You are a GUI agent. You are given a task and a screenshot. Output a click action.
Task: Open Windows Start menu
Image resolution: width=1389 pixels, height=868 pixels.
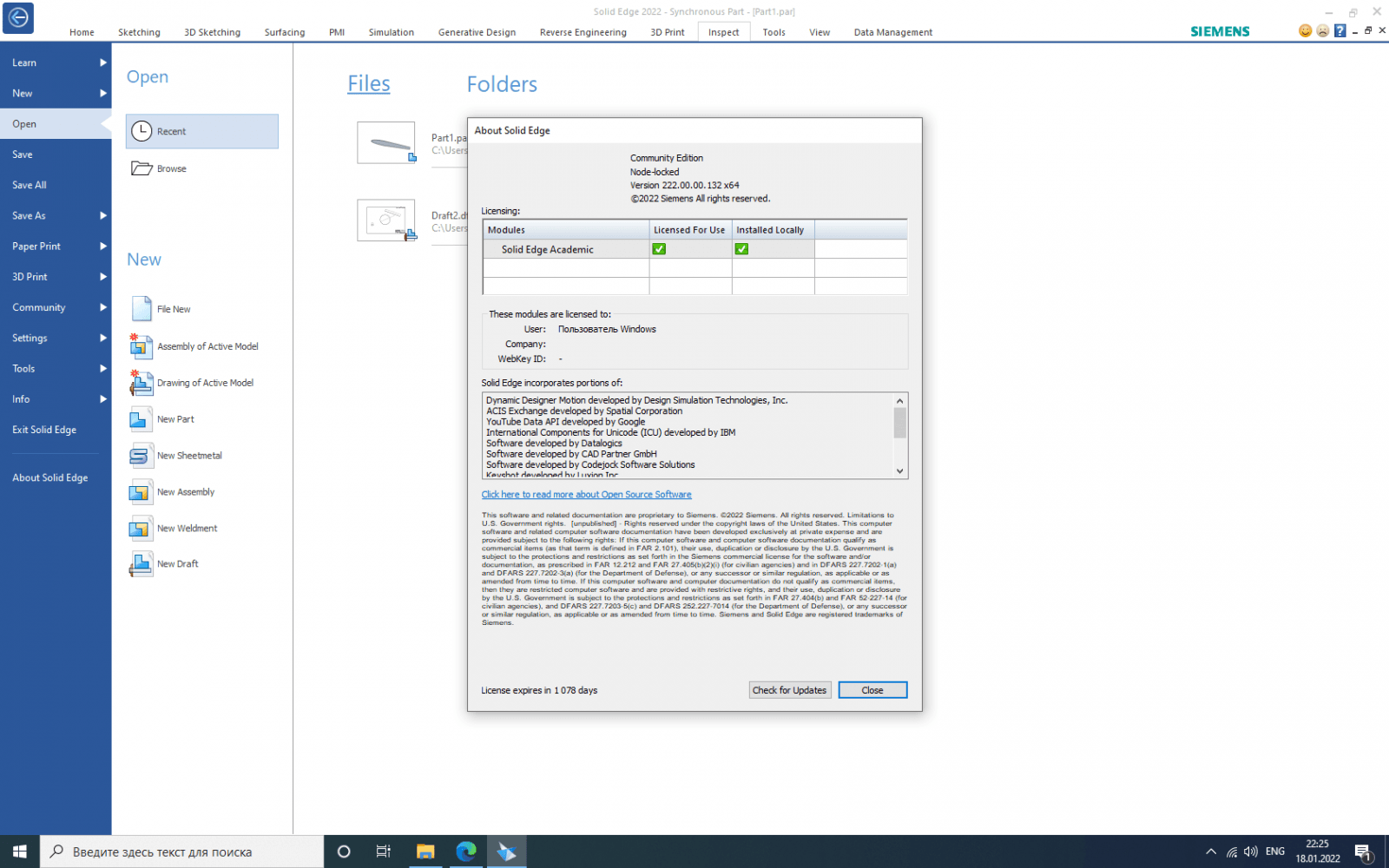coord(20,852)
